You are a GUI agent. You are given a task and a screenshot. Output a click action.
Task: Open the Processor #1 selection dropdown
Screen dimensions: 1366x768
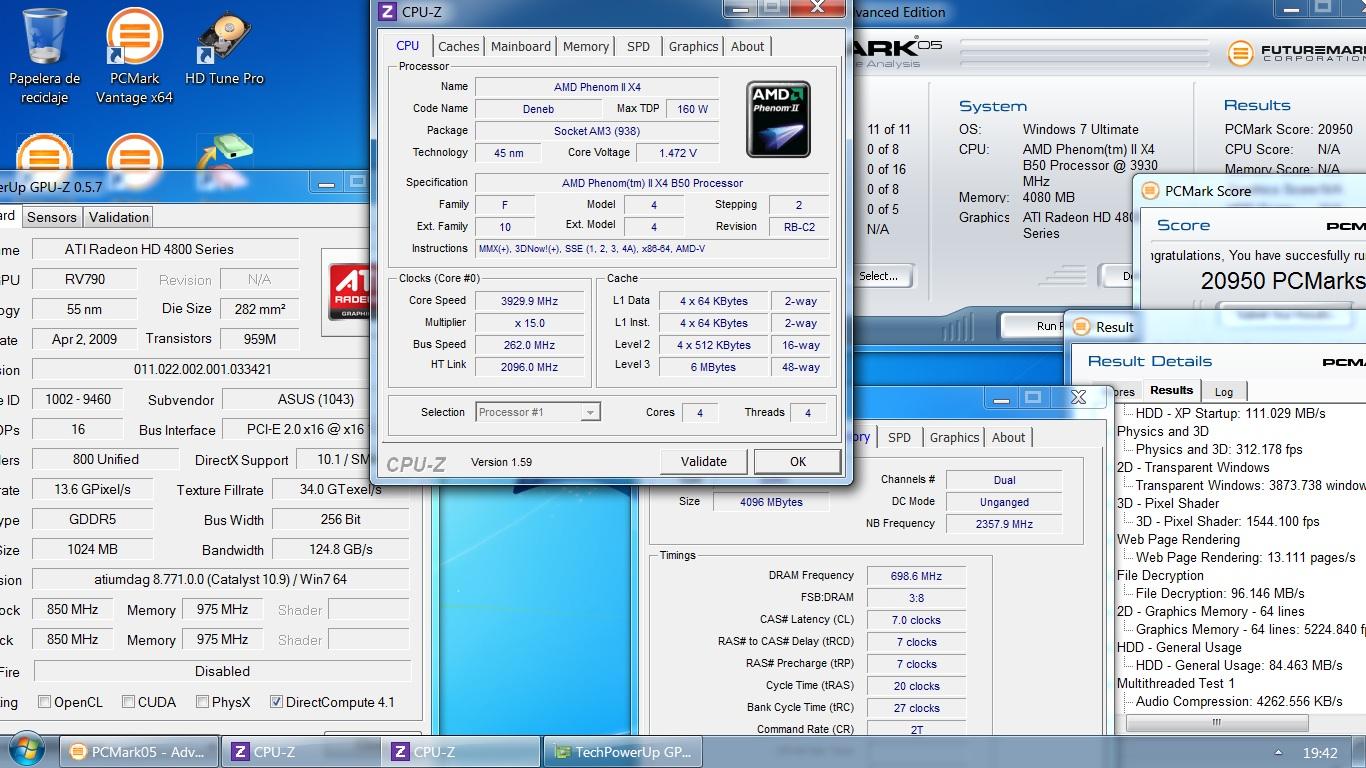click(537, 412)
